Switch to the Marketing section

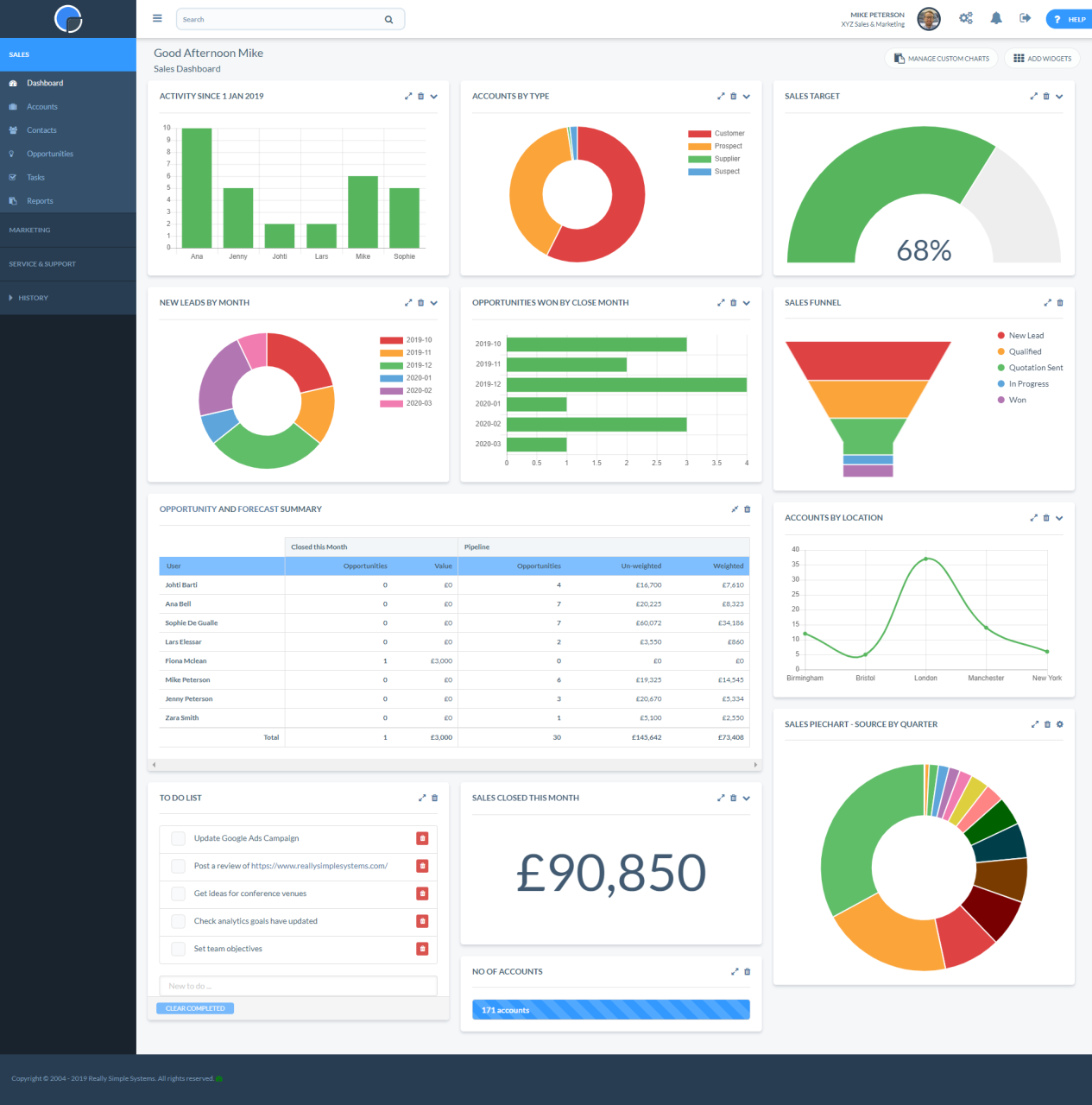tap(29, 230)
